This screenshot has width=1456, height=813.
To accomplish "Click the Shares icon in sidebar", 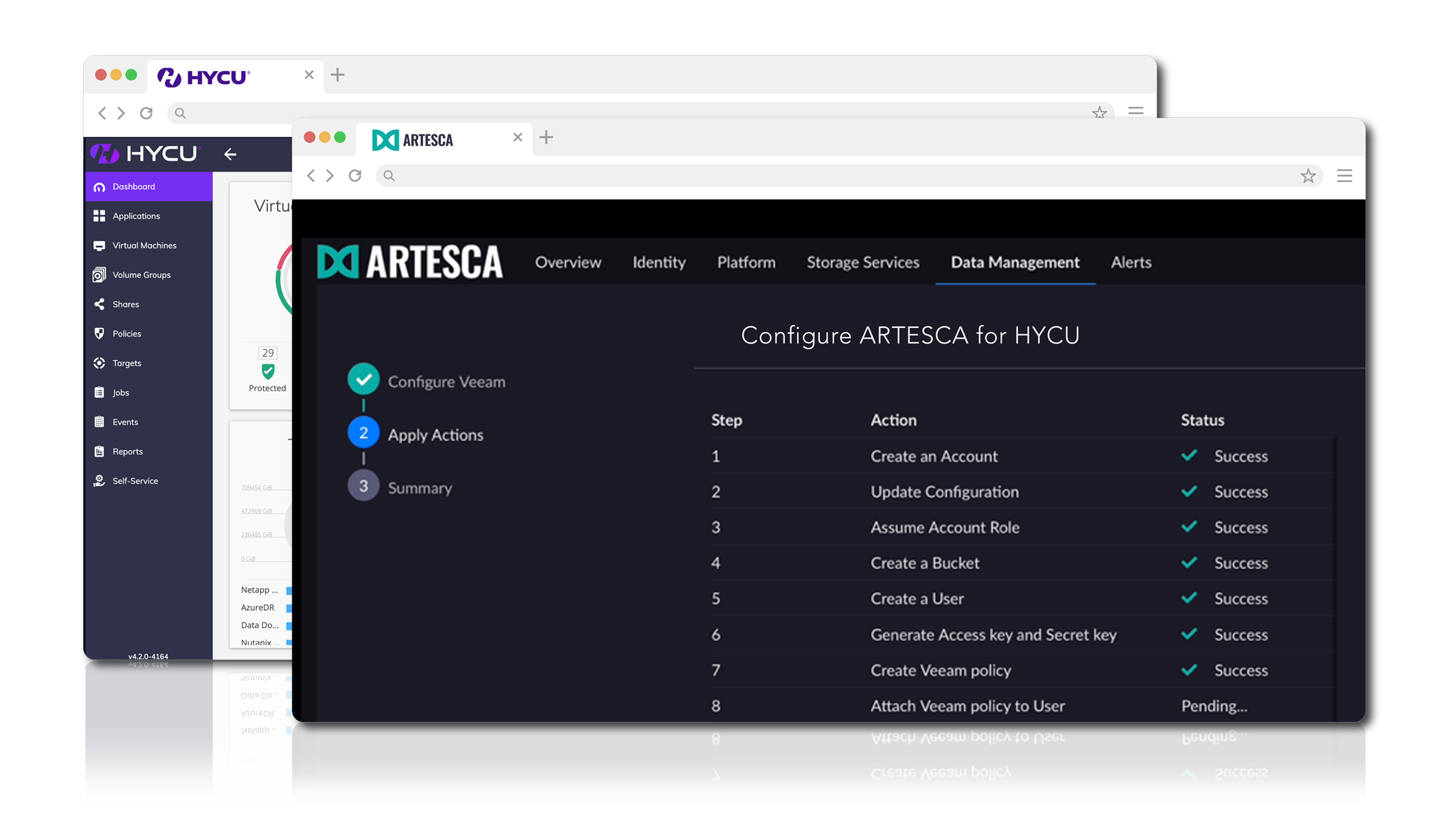I will [100, 304].
